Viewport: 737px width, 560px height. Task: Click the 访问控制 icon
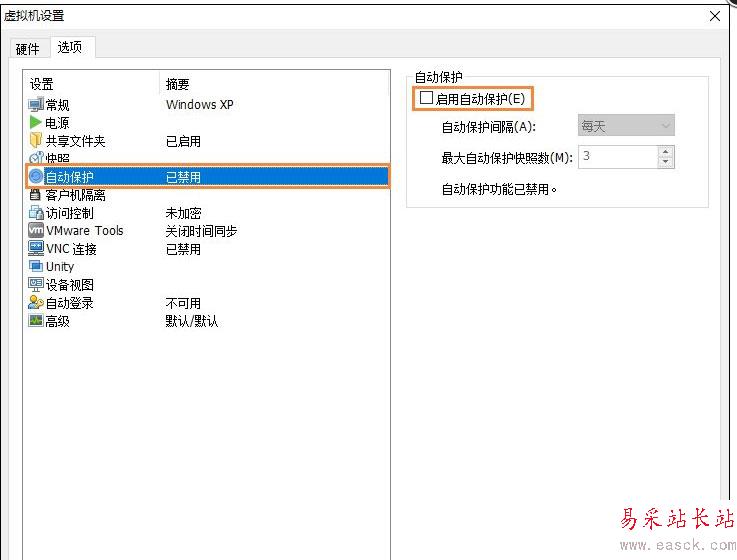coord(36,213)
